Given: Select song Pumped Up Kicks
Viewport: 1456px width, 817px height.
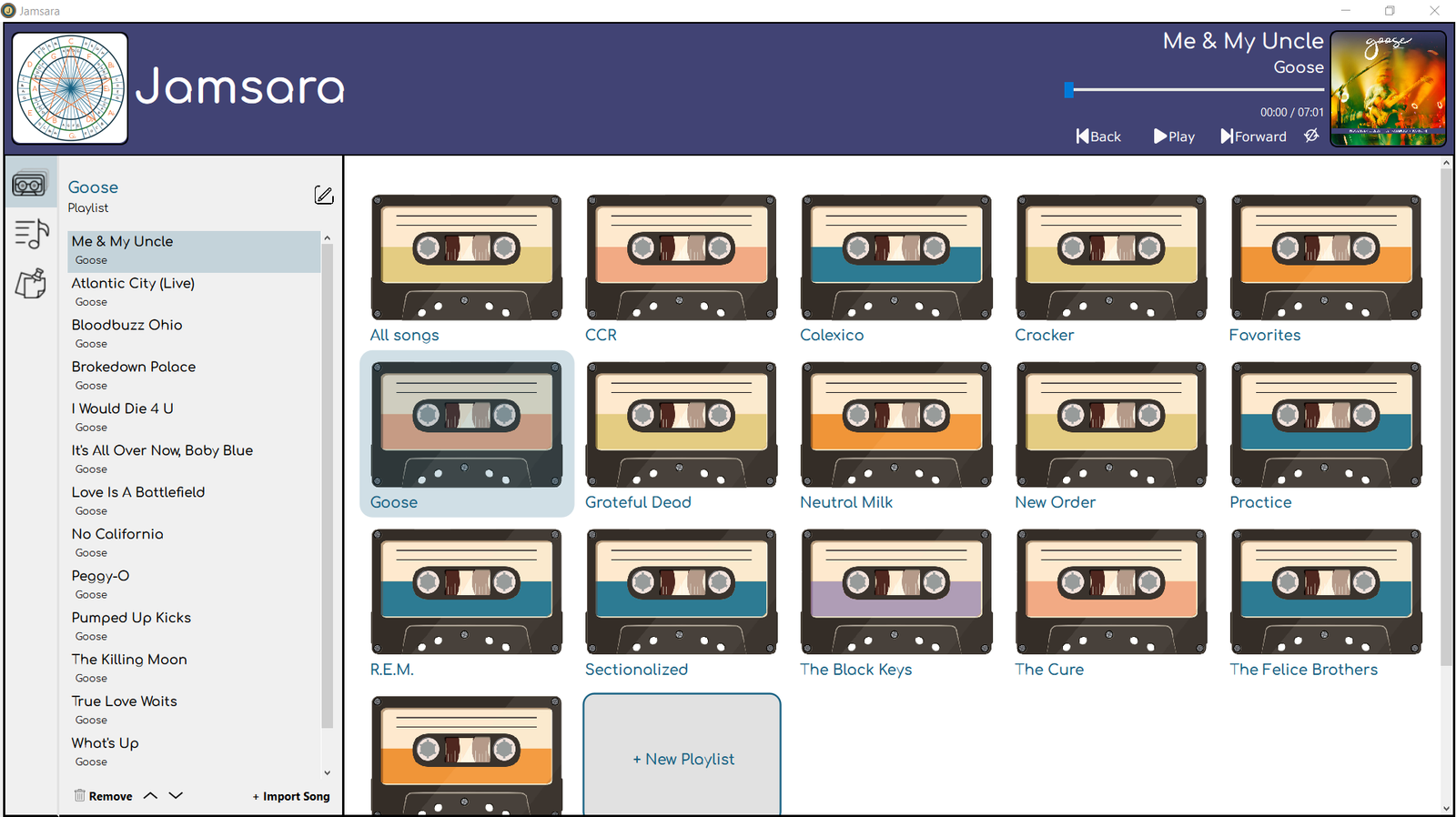Looking at the screenshot, I should tap(194, 628).
